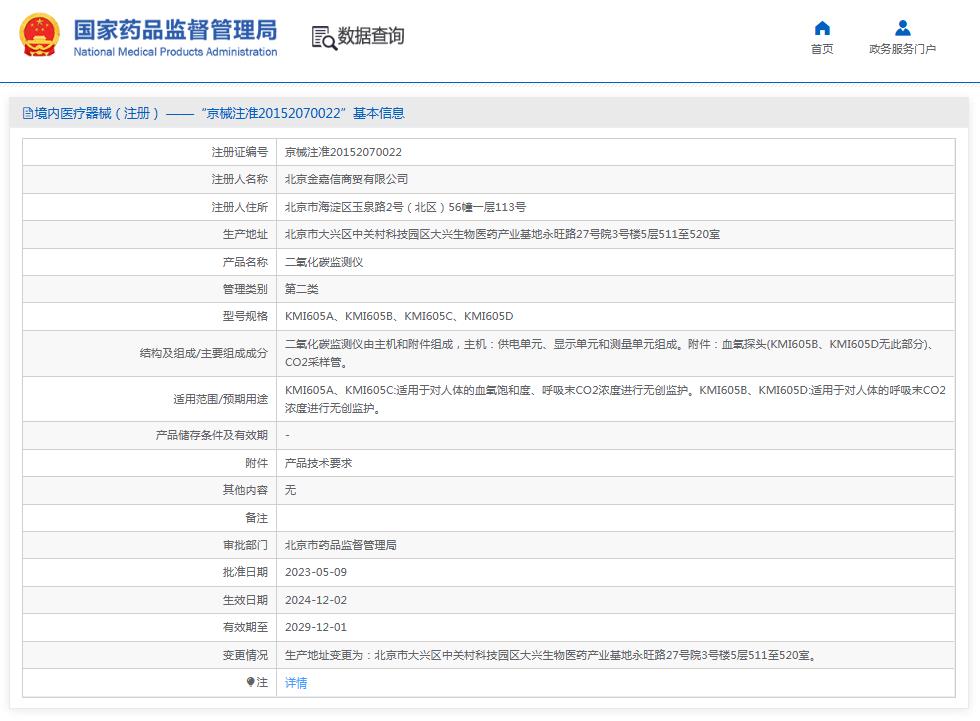
Task: Click the document icon before 境内医疗器械（注册）
Action: coord(27,113)
